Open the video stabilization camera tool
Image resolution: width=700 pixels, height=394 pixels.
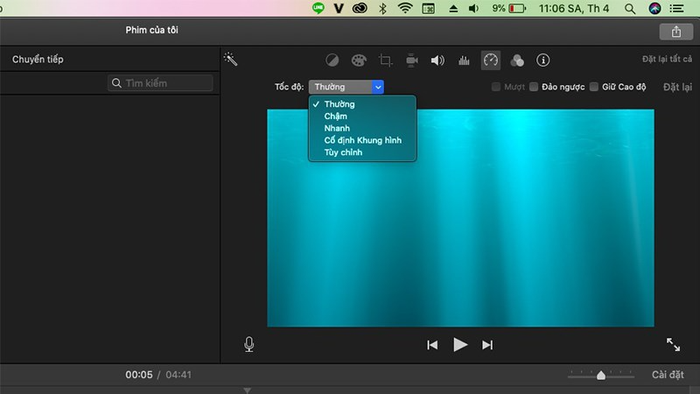pyautogui.click(x=412, y=60)
